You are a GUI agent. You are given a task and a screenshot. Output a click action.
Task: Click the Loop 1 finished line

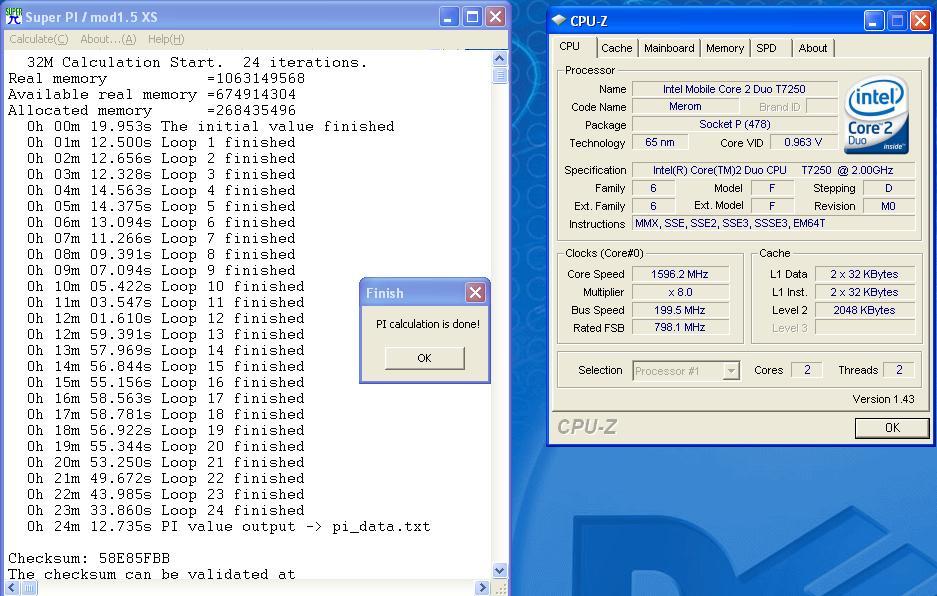[x=161, y=143]
